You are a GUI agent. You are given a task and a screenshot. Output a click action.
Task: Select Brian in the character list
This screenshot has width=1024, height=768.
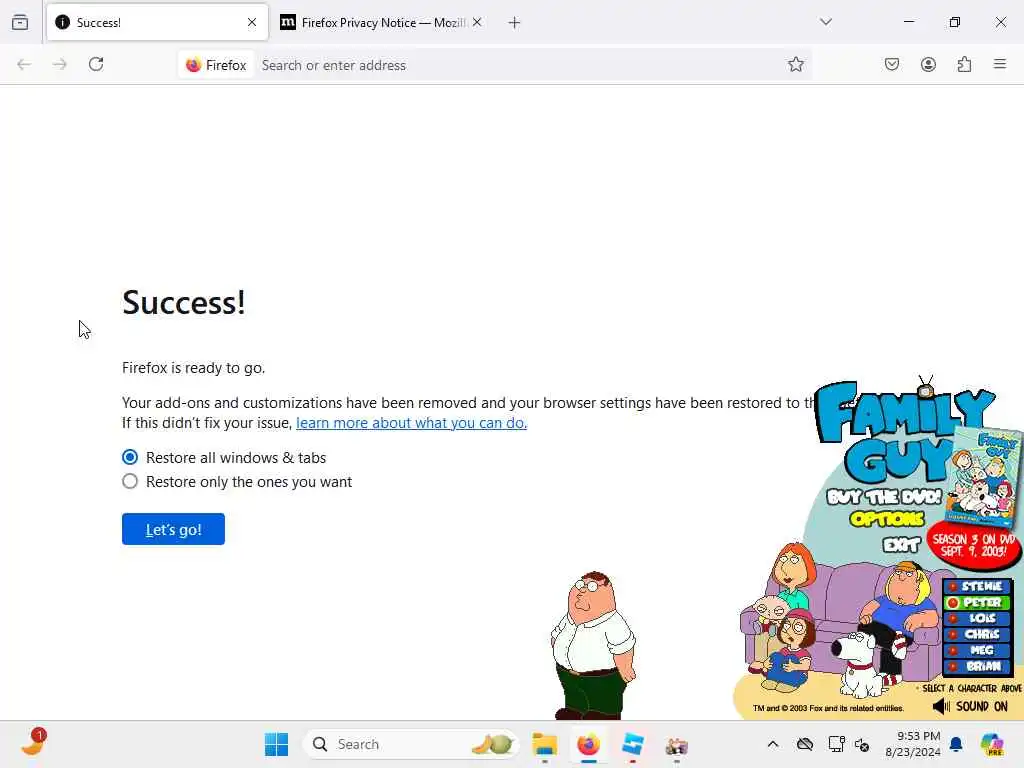[978, 666]
